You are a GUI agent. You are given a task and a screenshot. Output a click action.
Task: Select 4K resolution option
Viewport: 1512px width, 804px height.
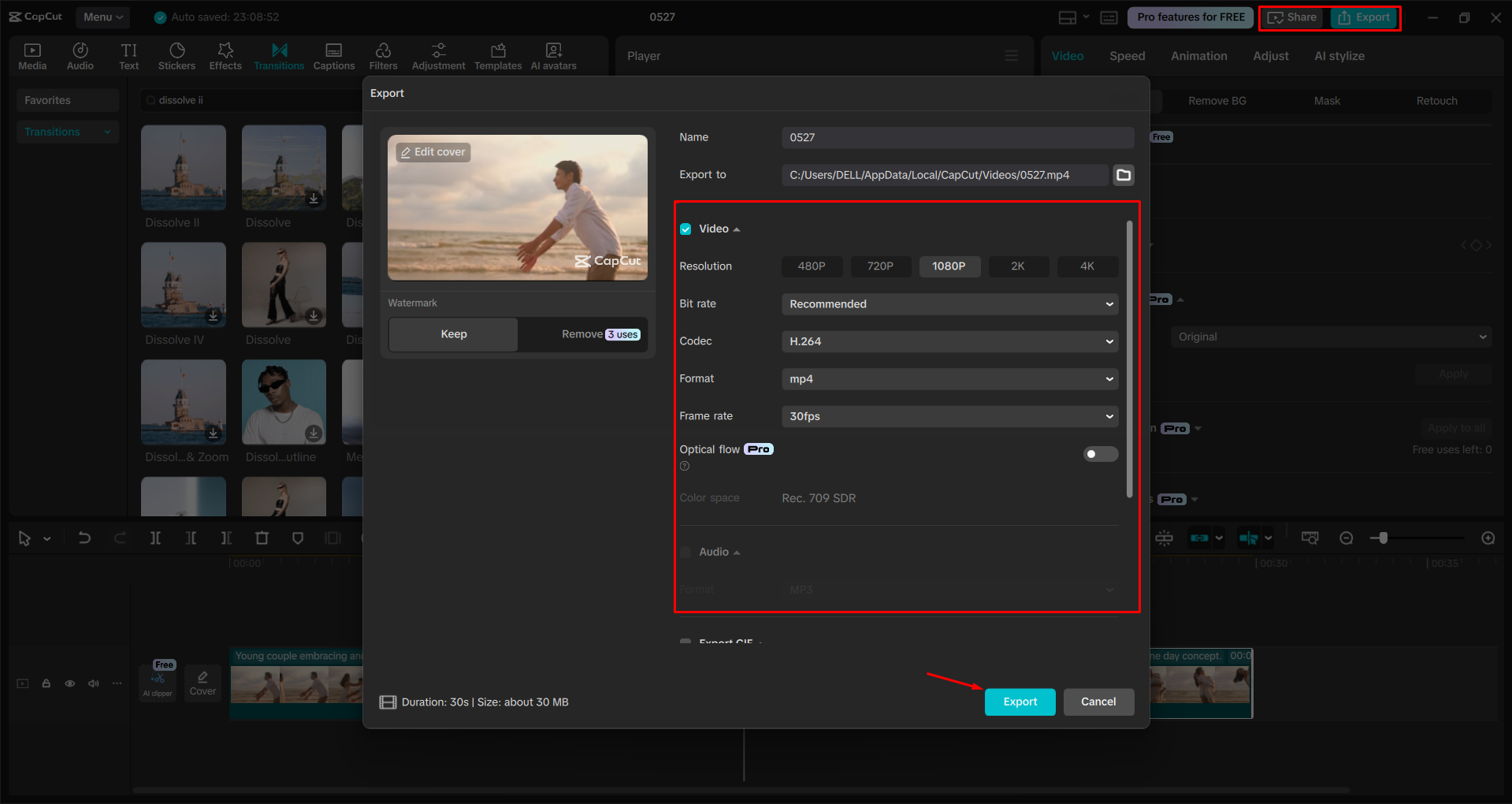pos(1087,266)
